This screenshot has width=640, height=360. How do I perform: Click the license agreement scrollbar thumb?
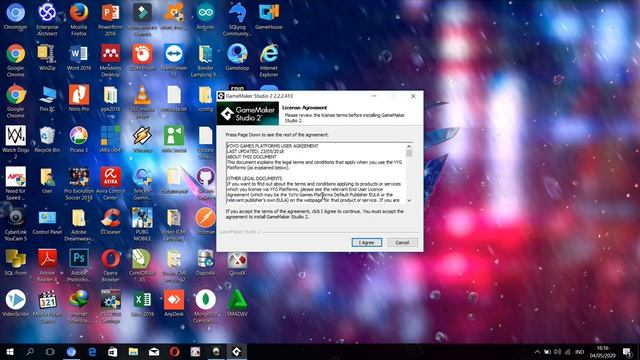tap(409, 153)
